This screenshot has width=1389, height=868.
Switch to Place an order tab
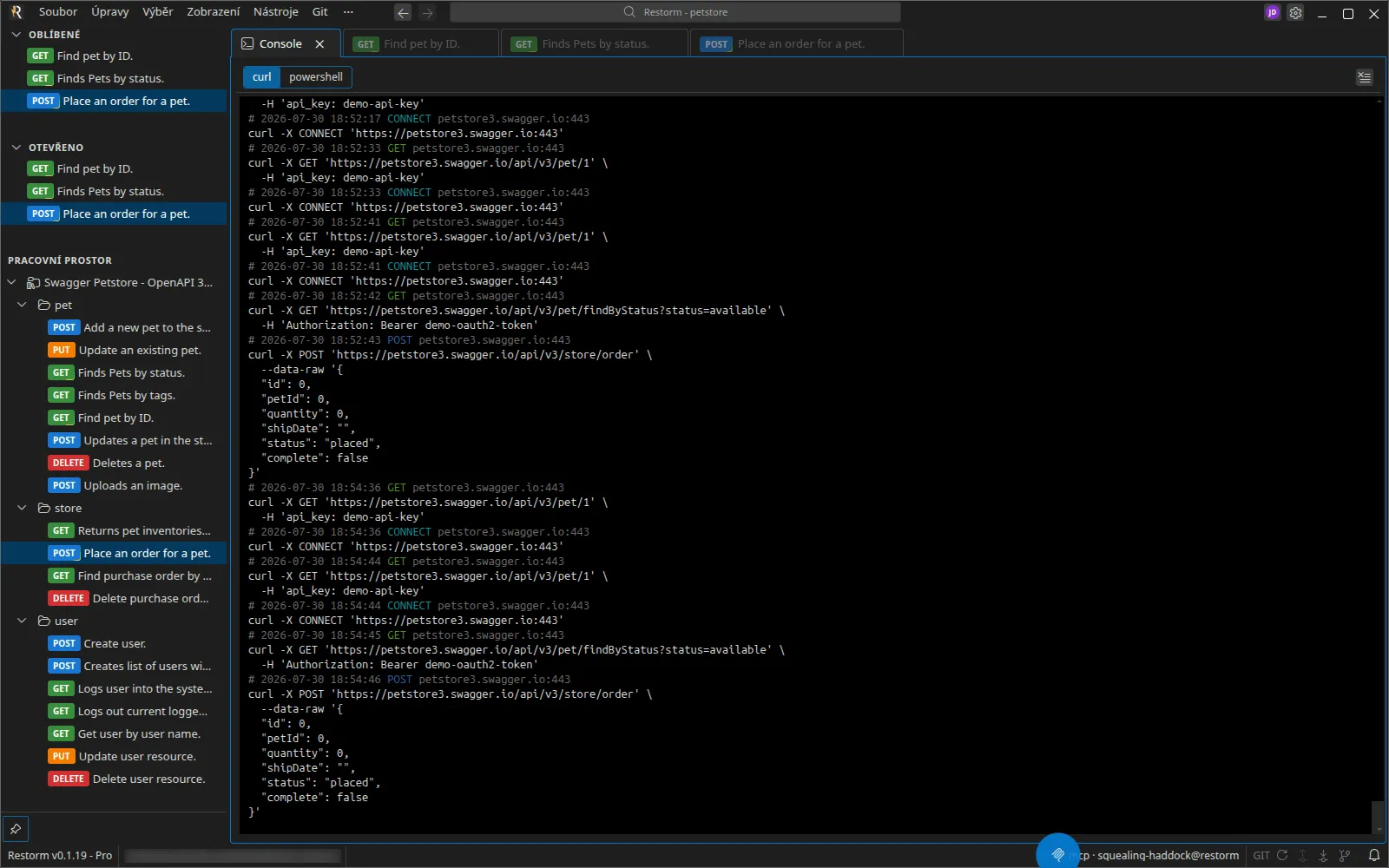click(x=797, y=44)
